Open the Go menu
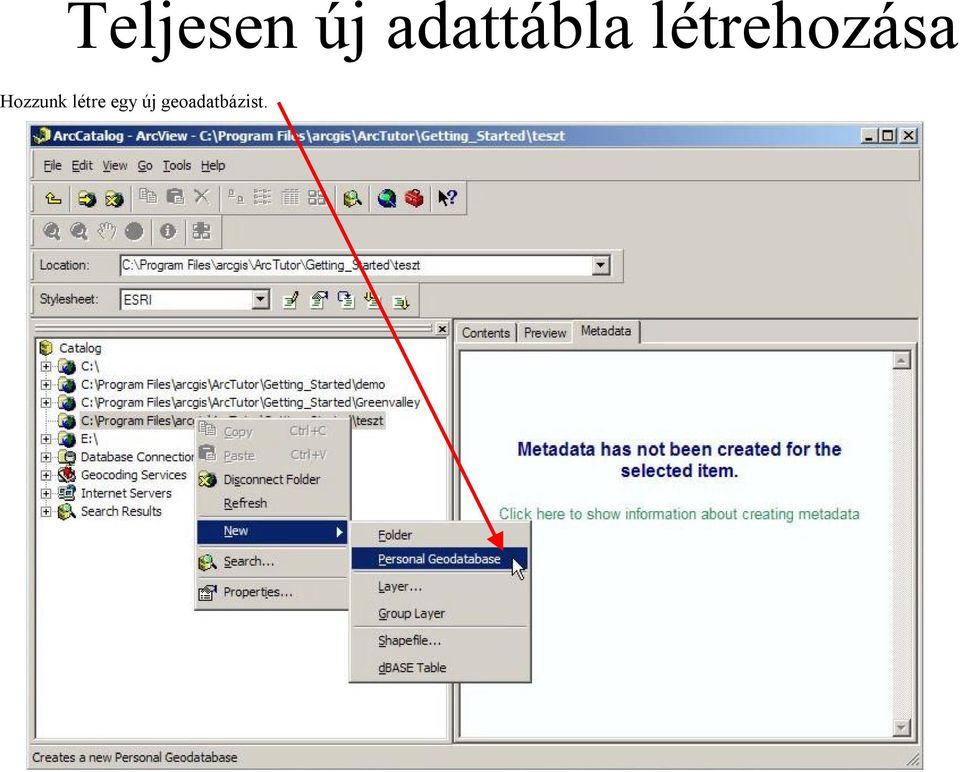The height and width of the screenshot is (772, 960). [144, 165]
